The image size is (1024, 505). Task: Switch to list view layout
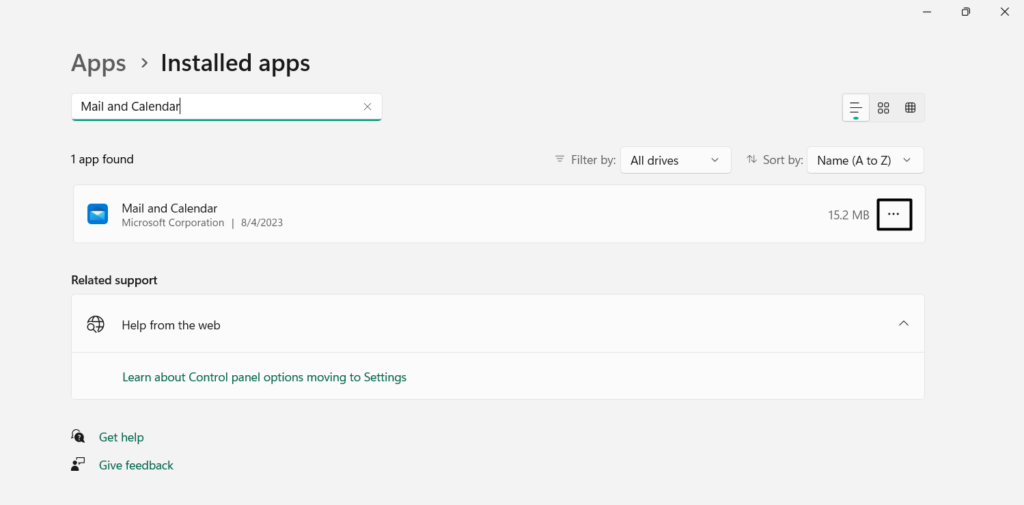click(x=856, y=108)
